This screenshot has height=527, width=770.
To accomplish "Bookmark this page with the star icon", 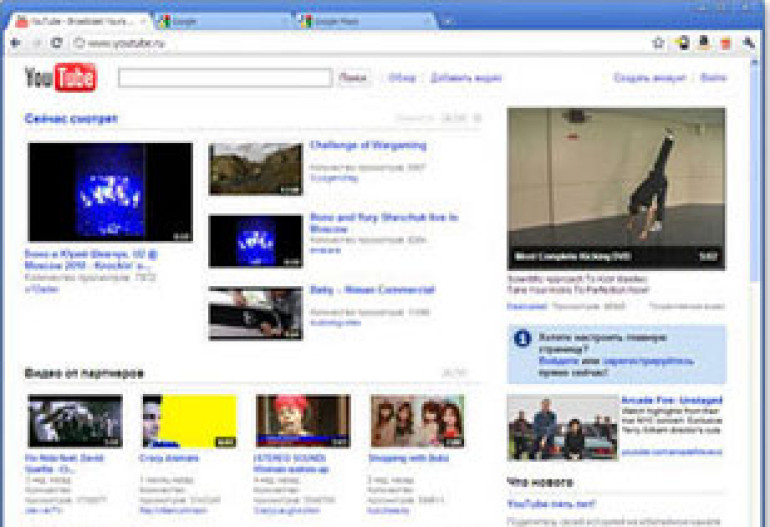I will 658,43.
